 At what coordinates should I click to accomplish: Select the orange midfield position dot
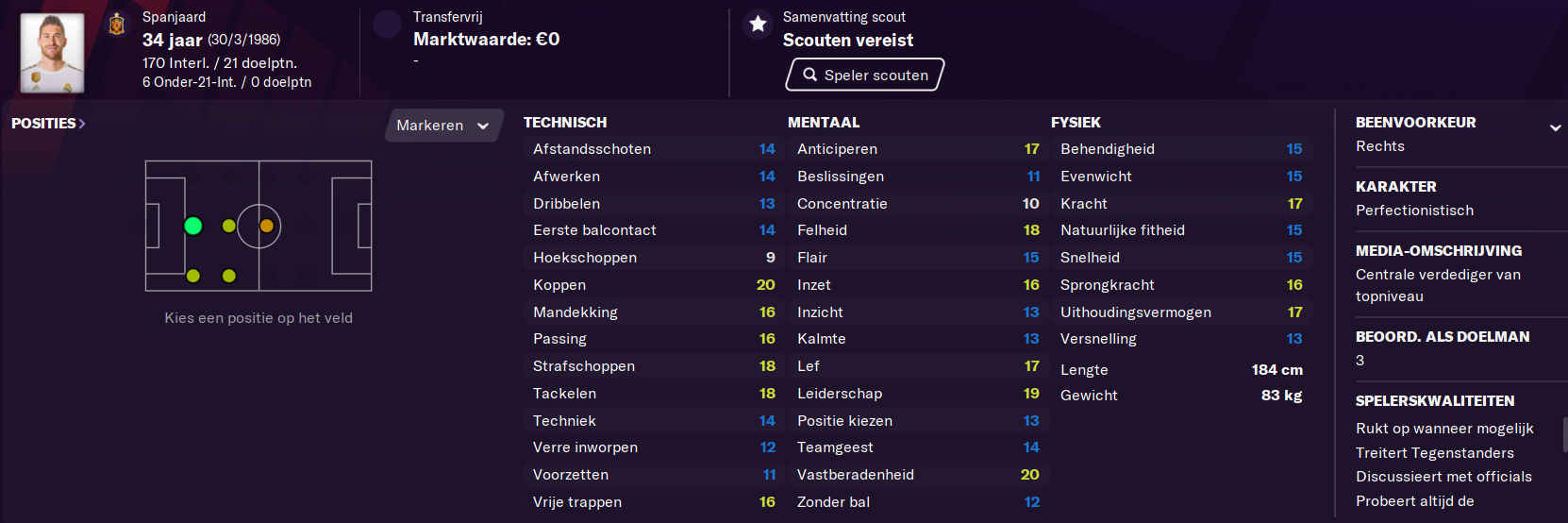[x=266, y=226]
